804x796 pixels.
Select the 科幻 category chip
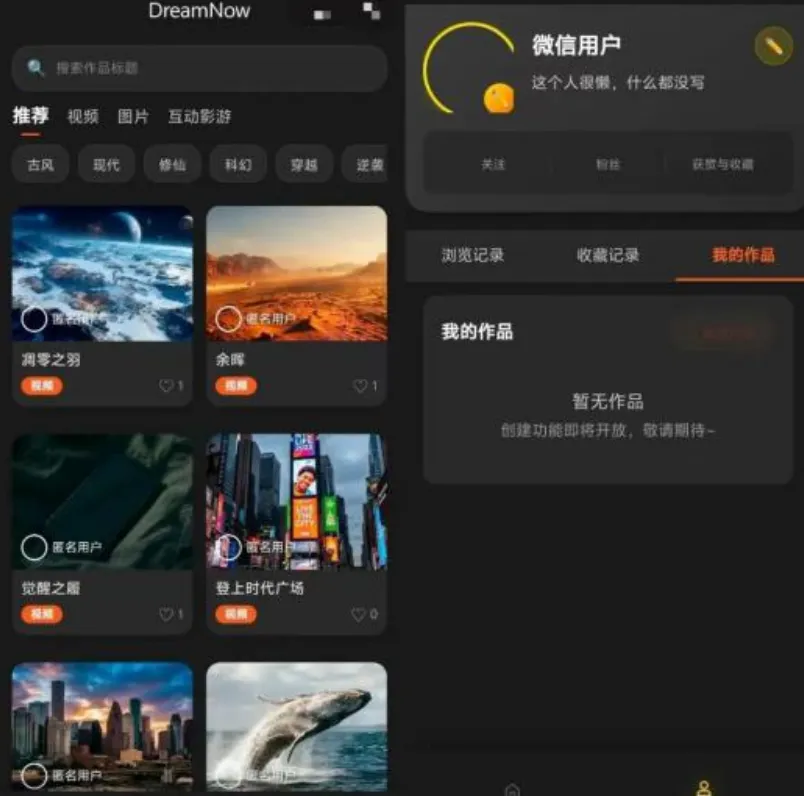[x=238, y=164]
